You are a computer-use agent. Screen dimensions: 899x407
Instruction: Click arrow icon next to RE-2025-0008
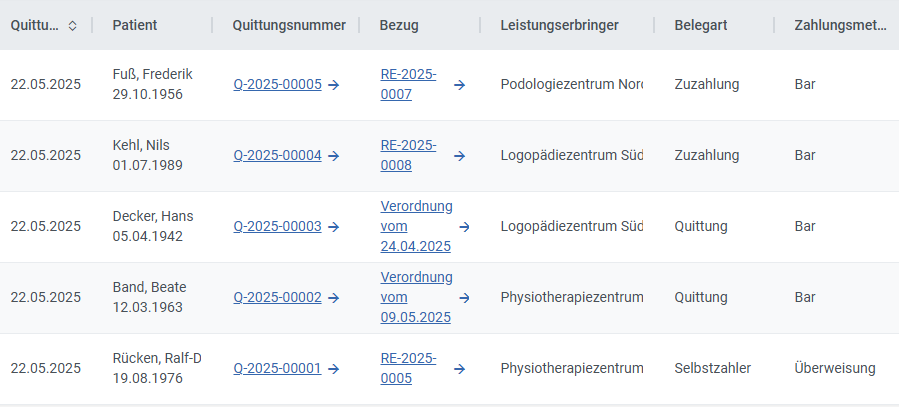point(459,156)
